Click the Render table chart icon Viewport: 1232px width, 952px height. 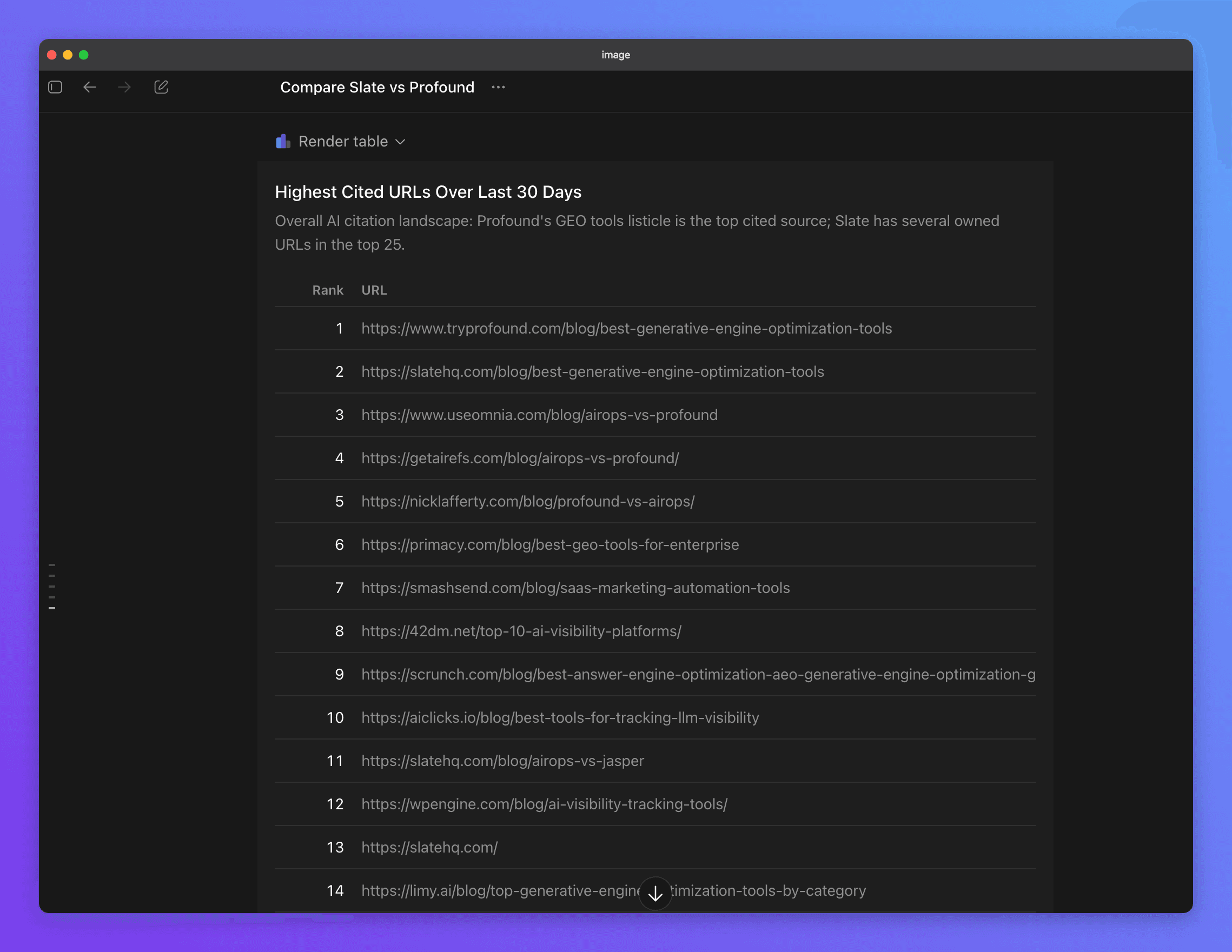point(283,141)
